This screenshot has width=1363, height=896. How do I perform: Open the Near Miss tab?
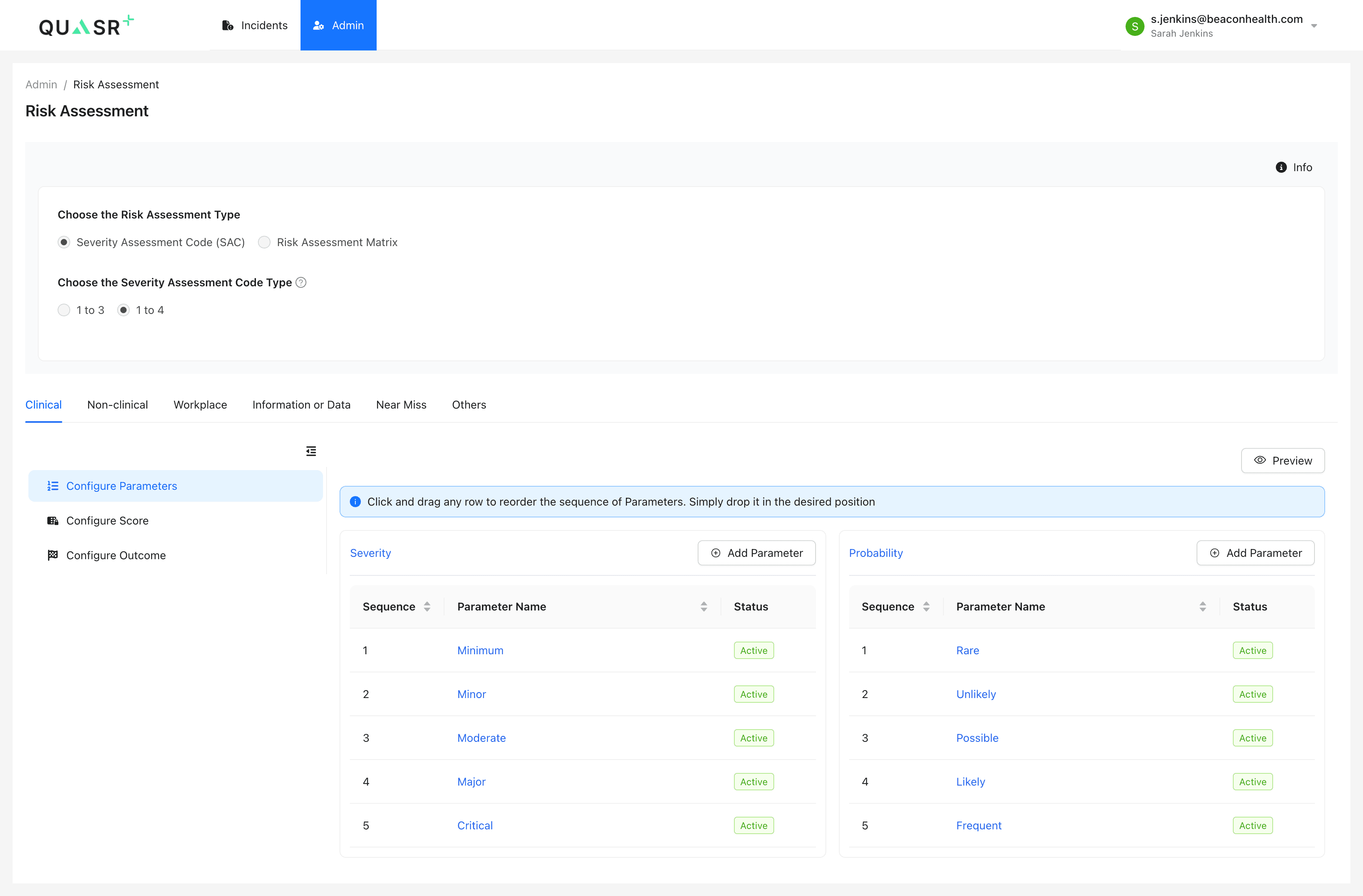pyautogui.click(x=401, y=405)
